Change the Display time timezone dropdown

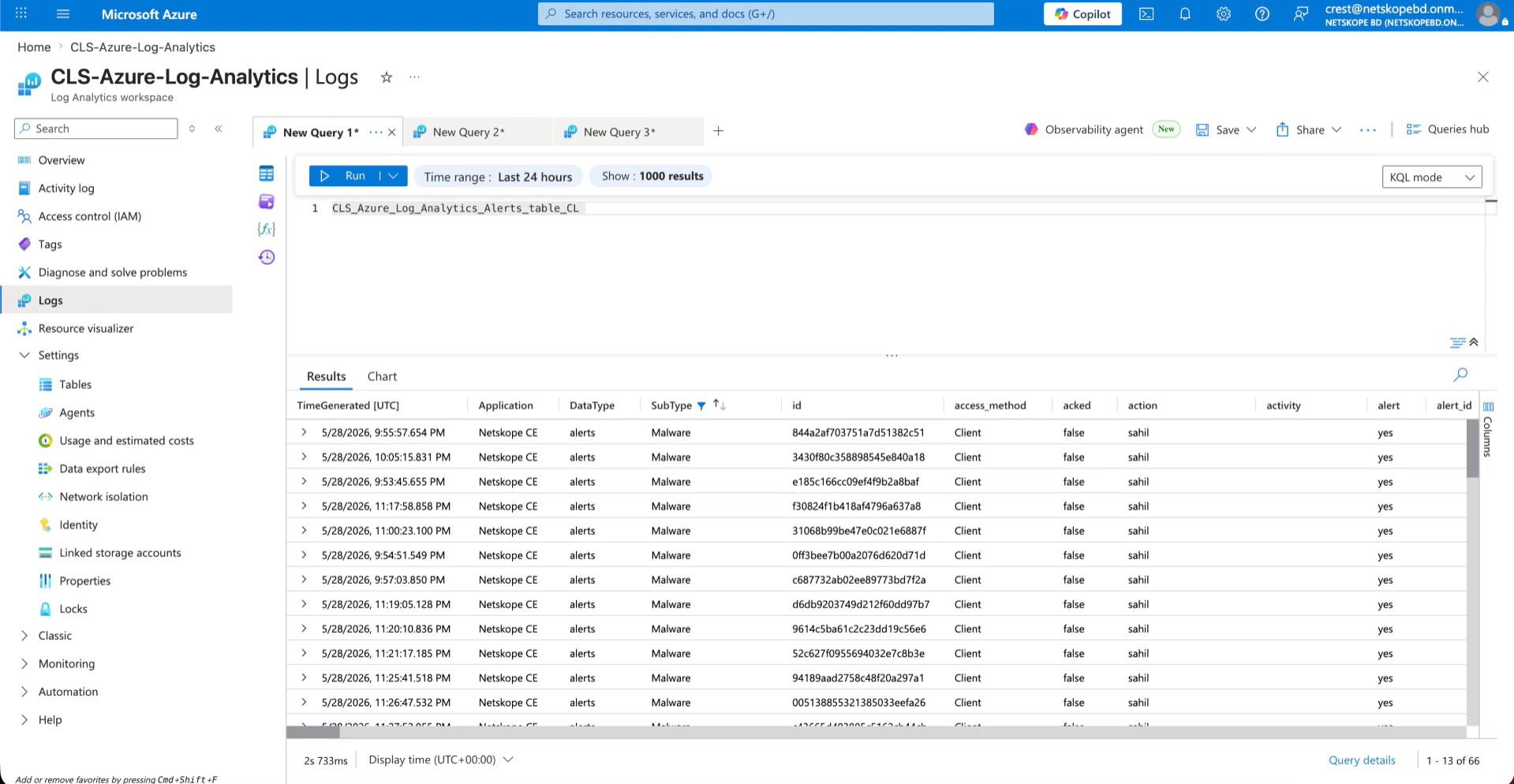coord(441,760)
